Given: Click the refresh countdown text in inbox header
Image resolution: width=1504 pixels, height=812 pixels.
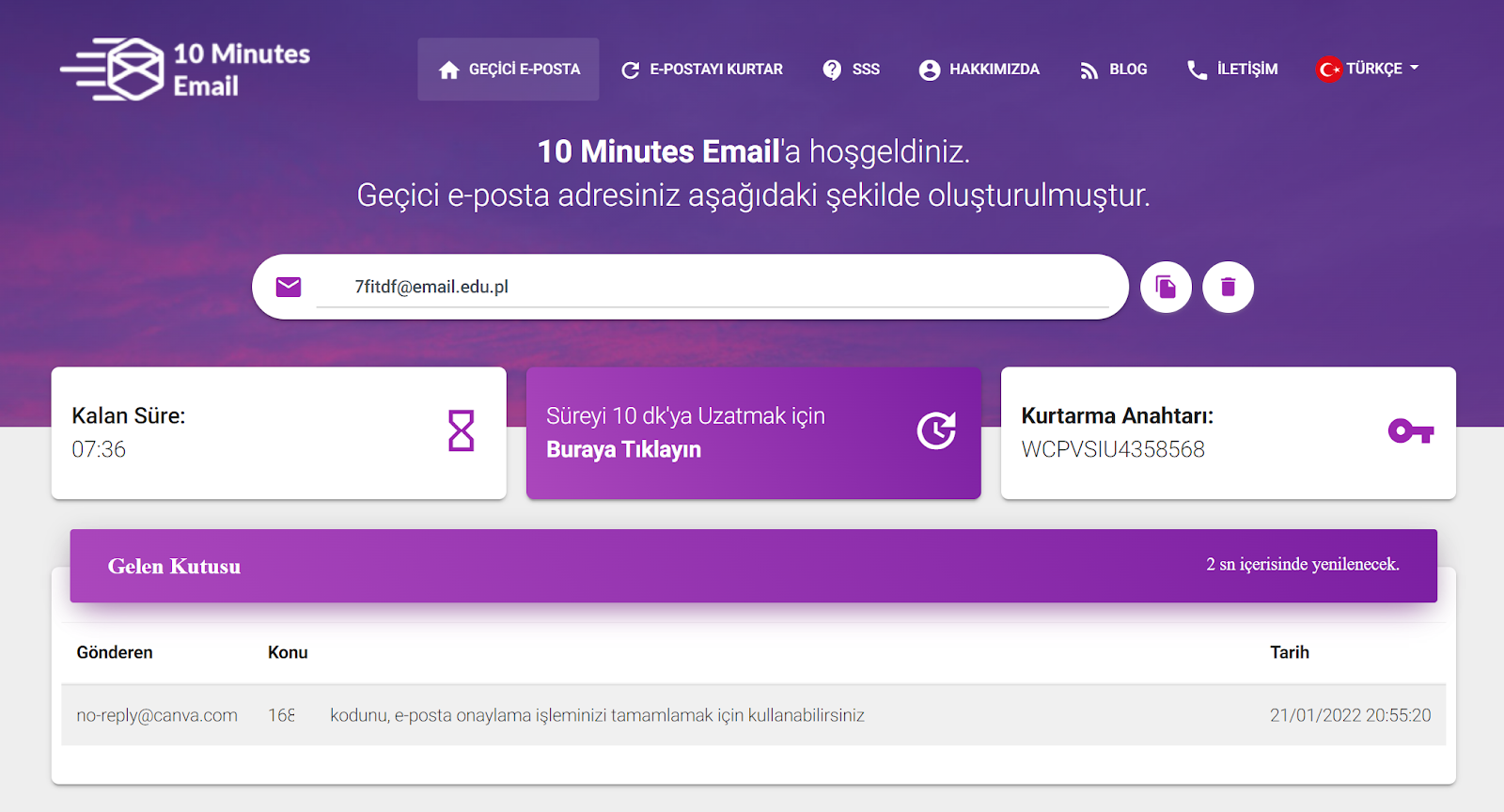Looking at the screenshot, I should tap(1303, 564).
